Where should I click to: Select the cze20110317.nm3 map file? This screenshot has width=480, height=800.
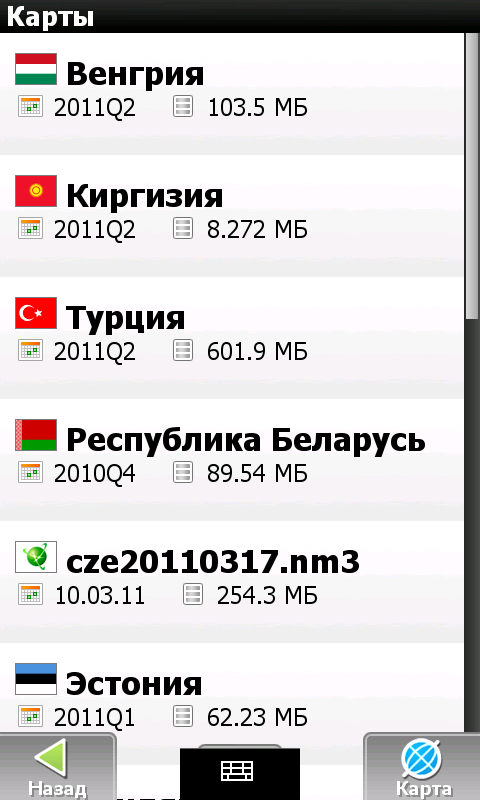[232, 582]
